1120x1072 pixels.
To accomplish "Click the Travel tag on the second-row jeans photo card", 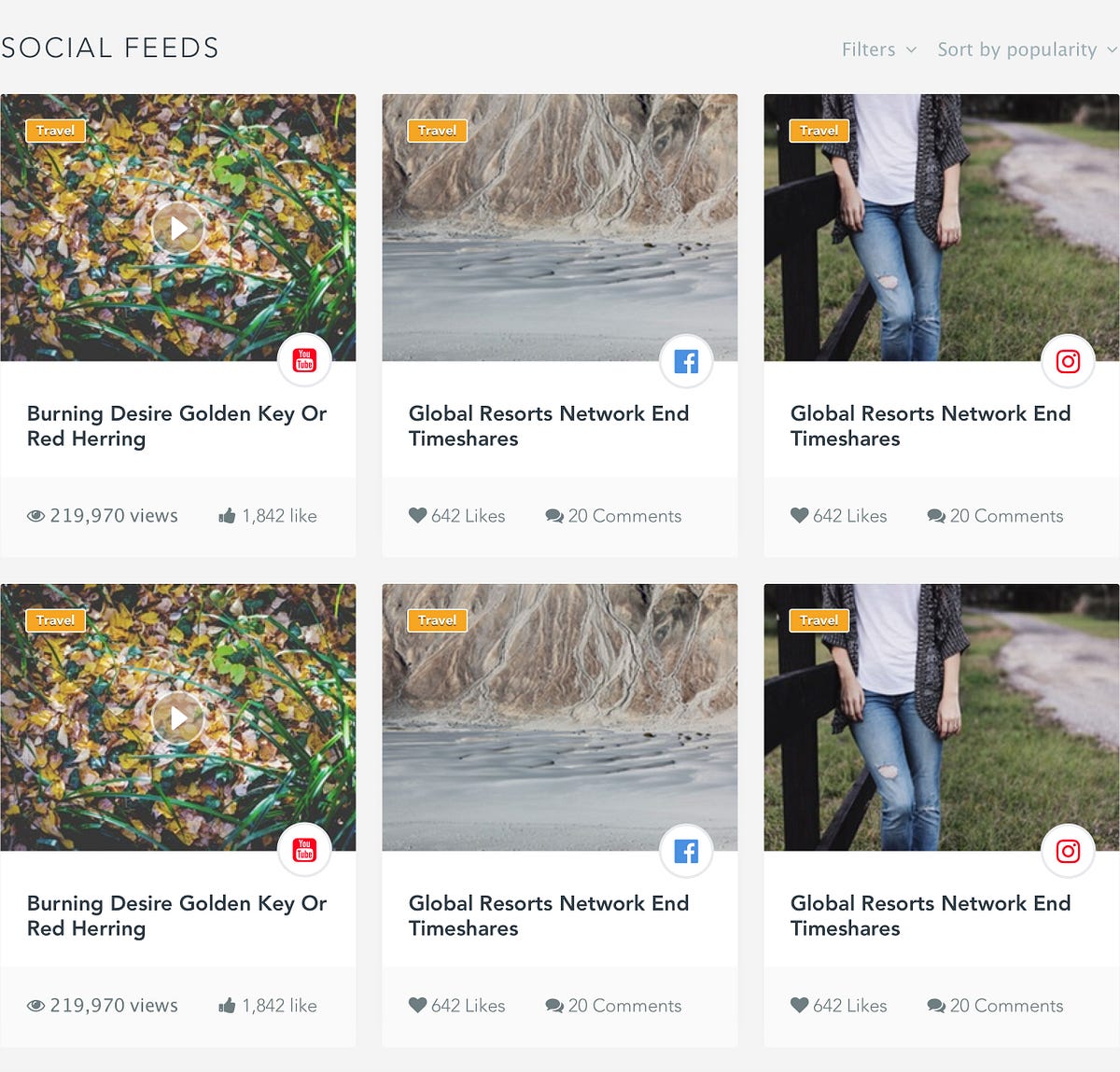I will [819, 620].
